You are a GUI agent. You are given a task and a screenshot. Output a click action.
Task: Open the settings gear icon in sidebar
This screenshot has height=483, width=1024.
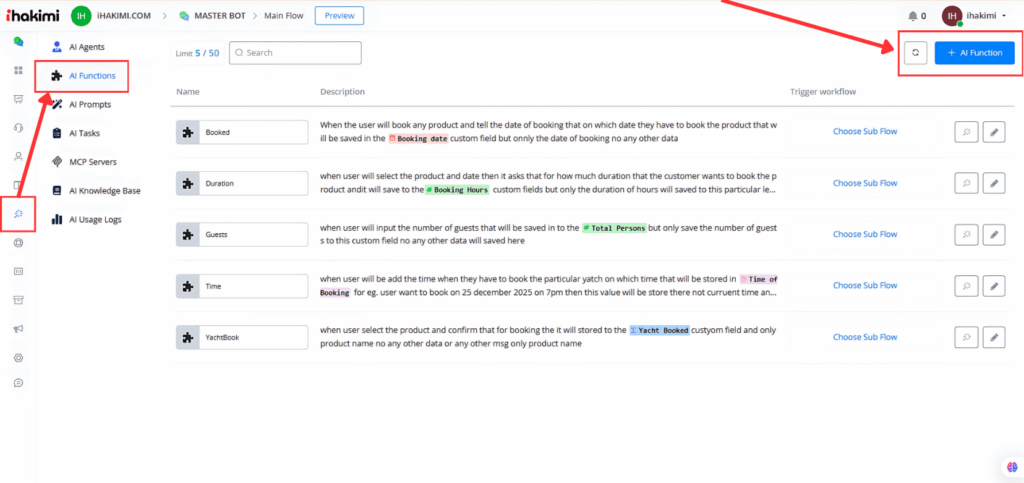click(18, 357)
